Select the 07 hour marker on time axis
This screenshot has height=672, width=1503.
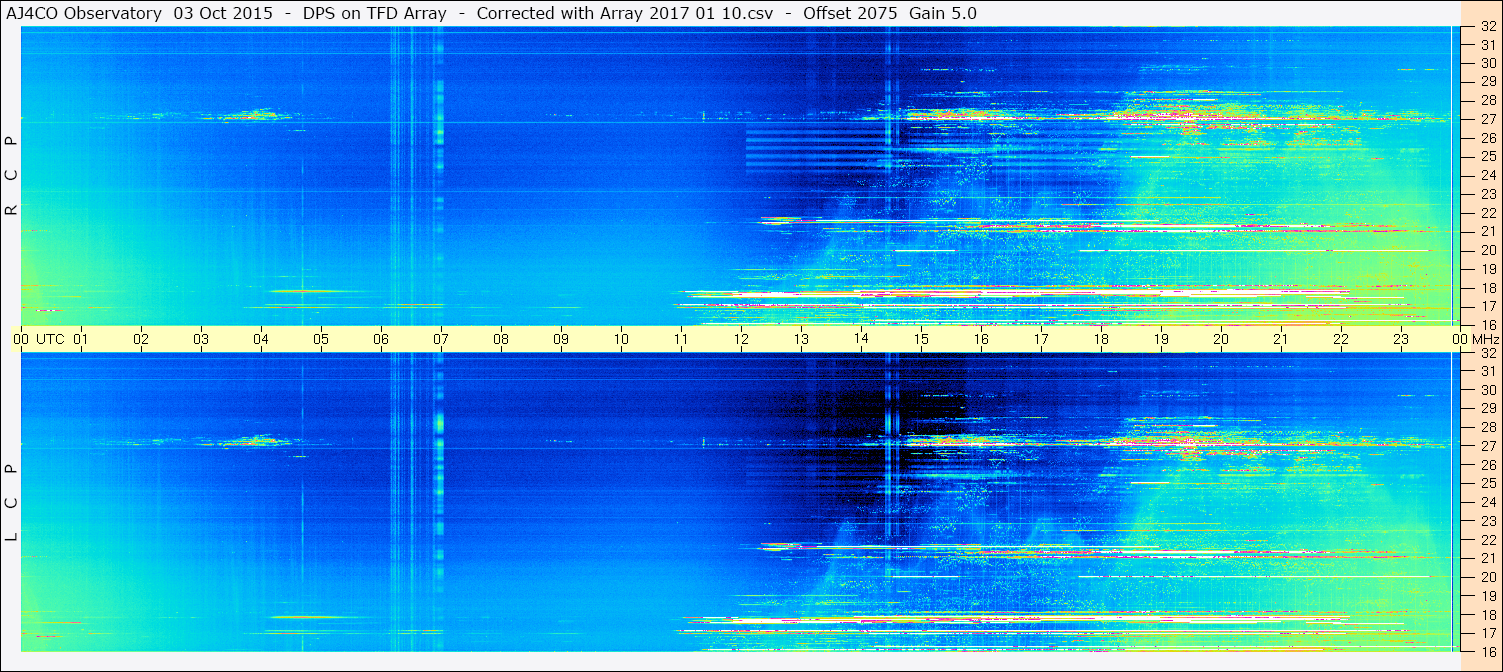click(441, 339)
